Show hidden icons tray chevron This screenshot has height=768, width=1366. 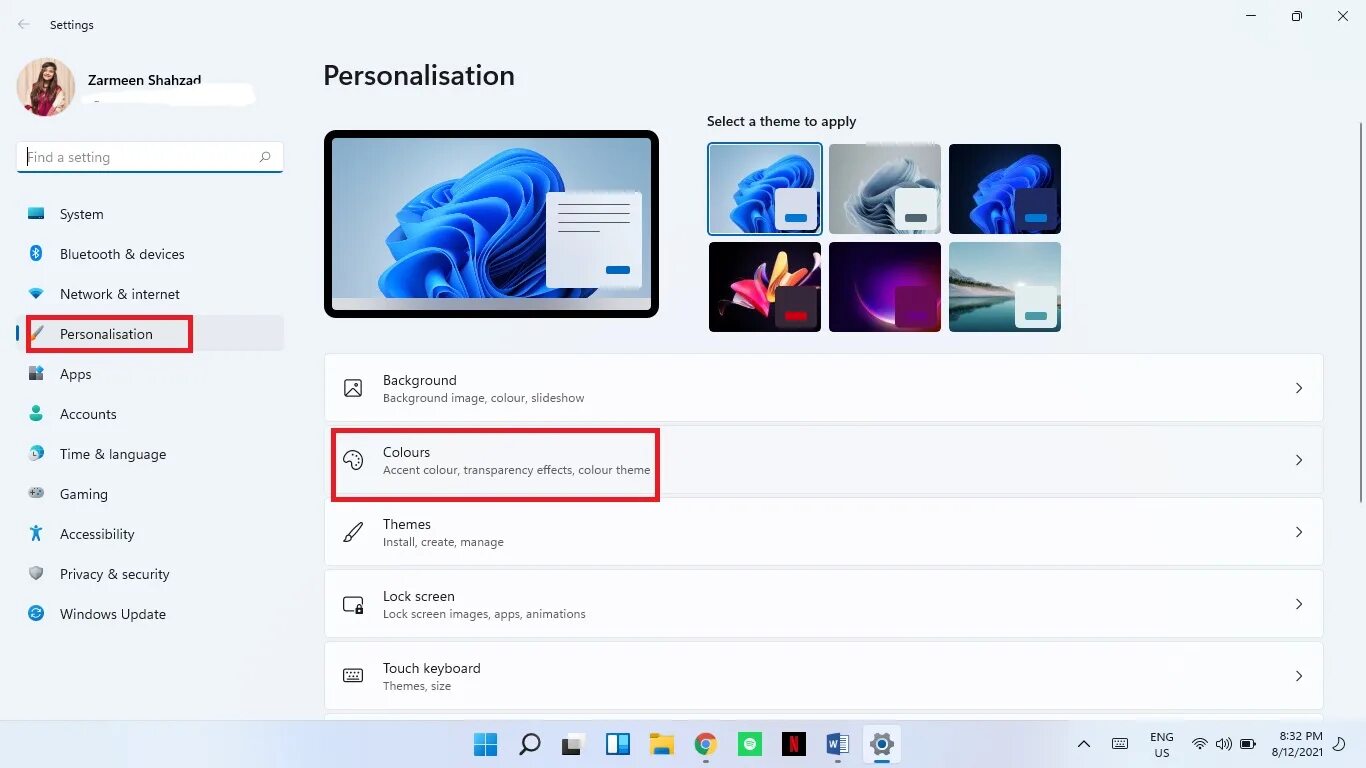pyautogui.click(x=1083, y=744)
